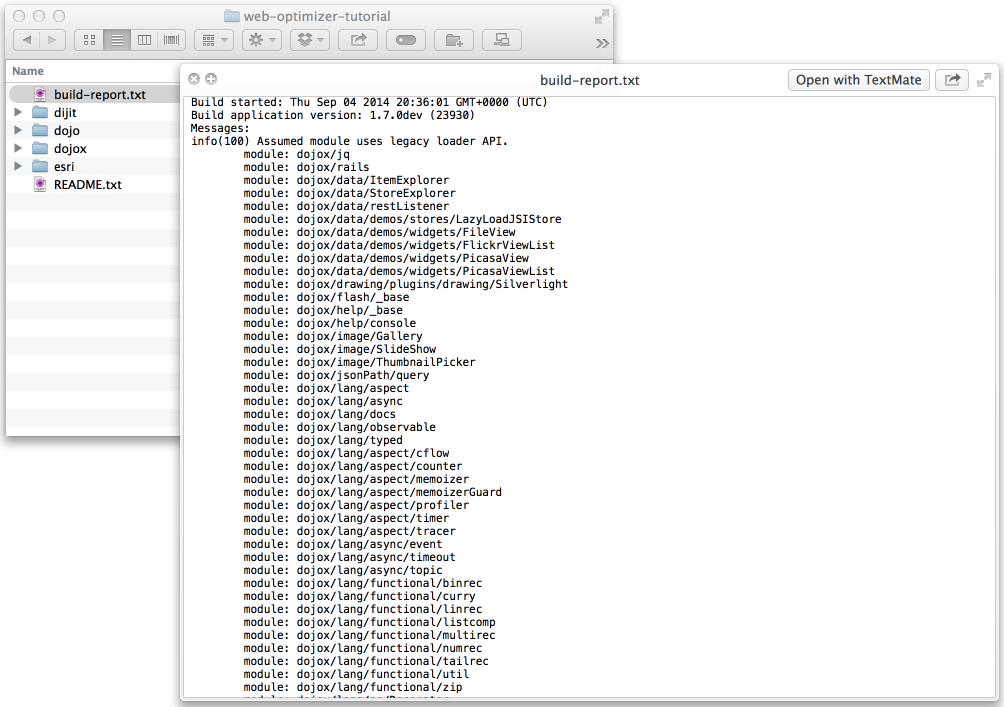The width and height of the screenshot is (1004, 707).
Task: Open the item arrangement dropdown in Finder
Action: [x=215, y=40]
